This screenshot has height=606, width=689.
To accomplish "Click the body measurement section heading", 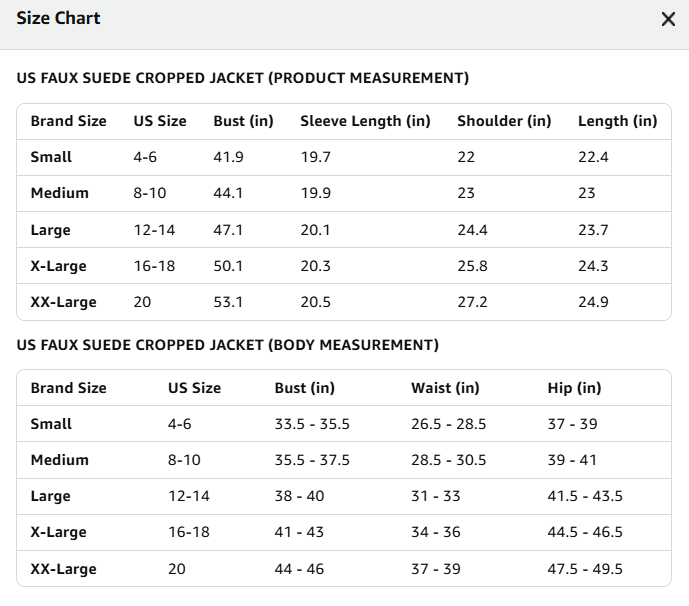I will coord(228,345).
